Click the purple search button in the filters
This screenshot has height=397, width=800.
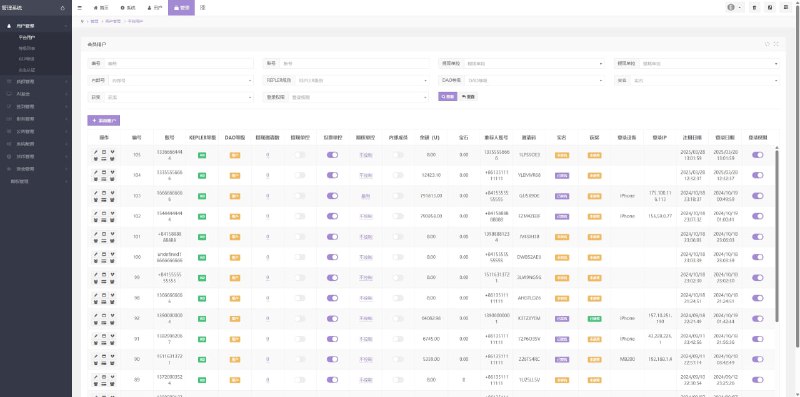(447, 96)
